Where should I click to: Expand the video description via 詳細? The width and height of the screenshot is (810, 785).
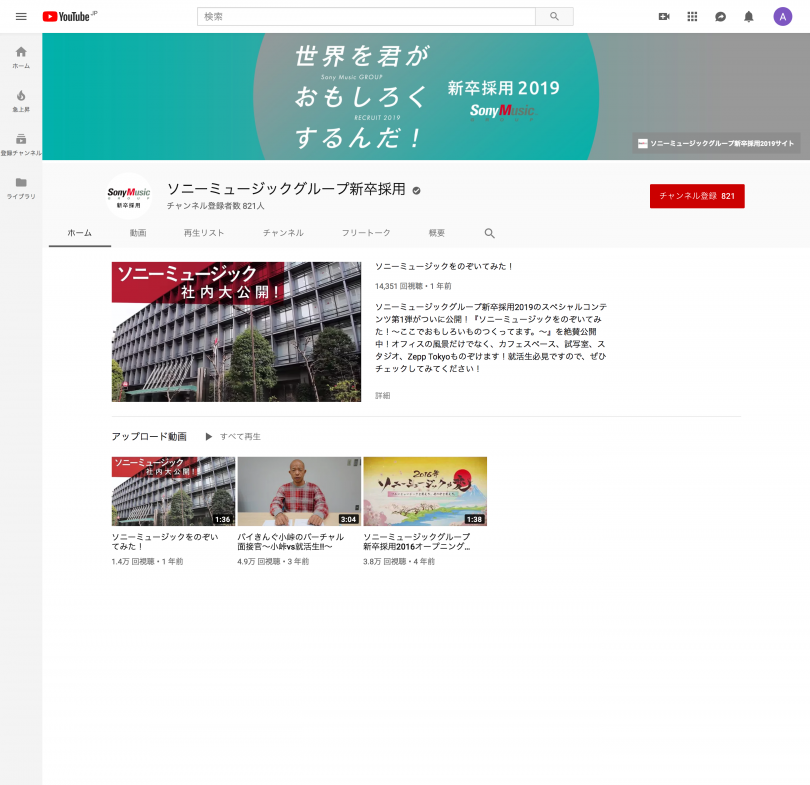pos(381,395)
